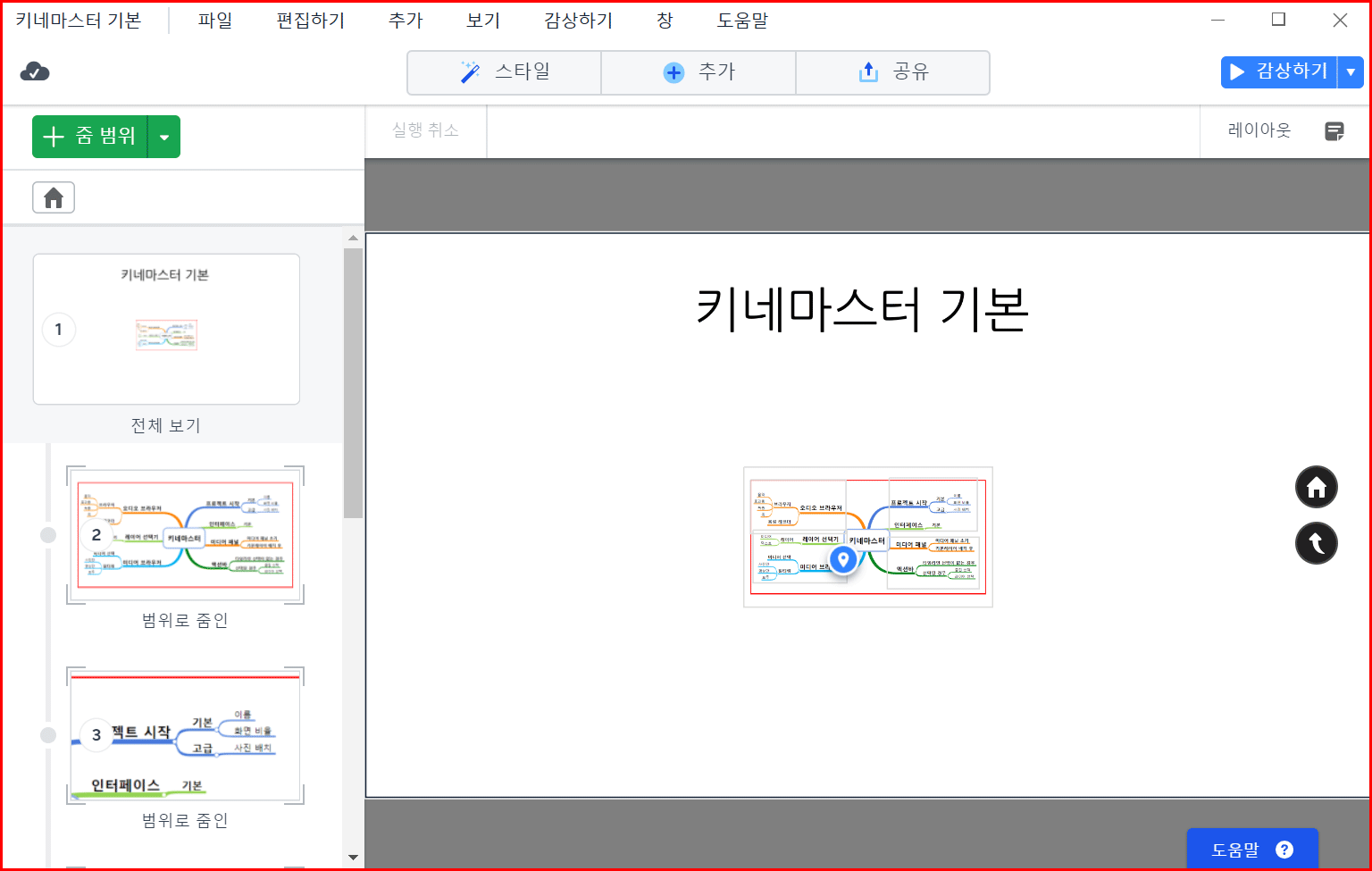Minimize the application window
The image size is (1372, 871).
click(1217, 20)
